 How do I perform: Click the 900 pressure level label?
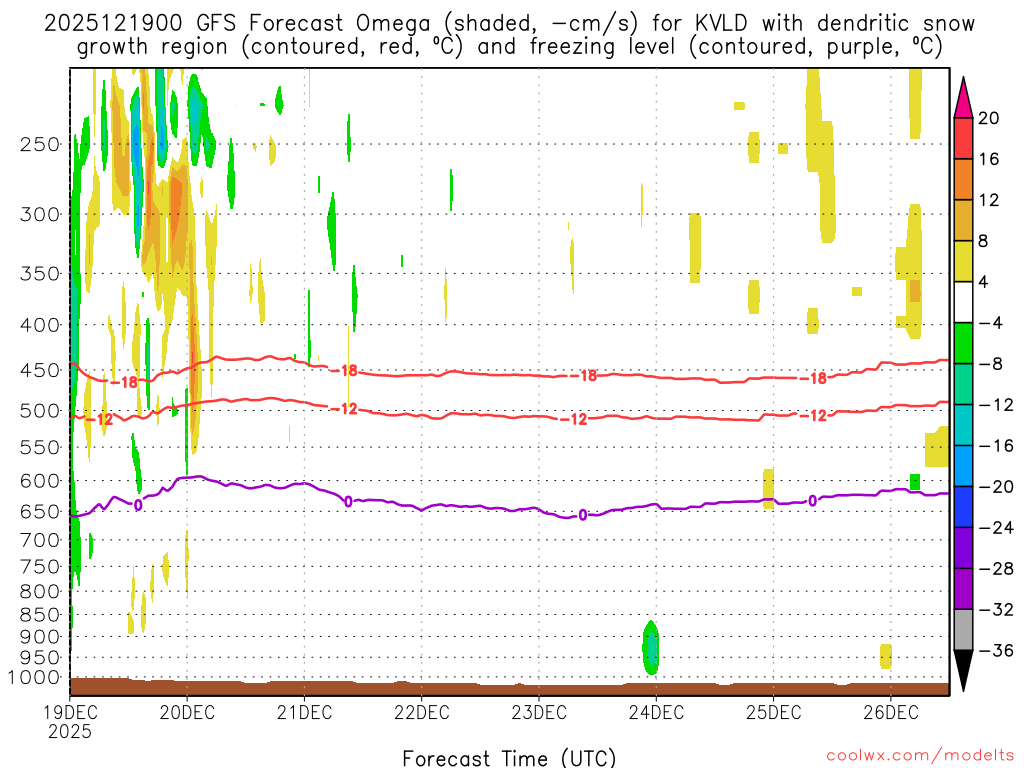40,637
